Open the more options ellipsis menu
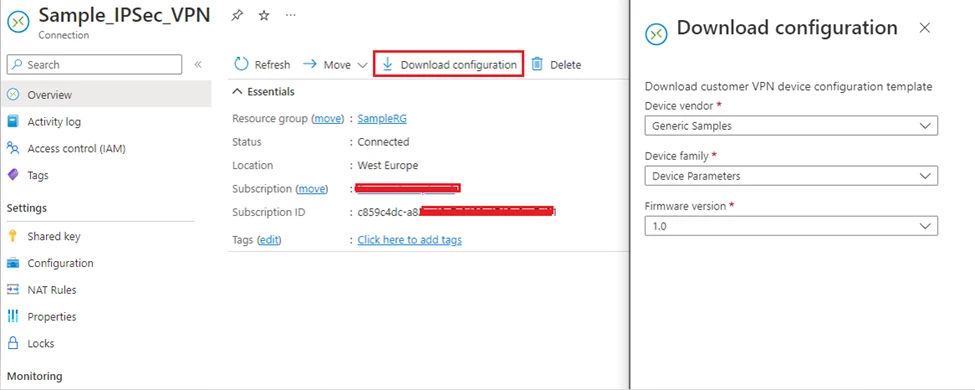Image resolution: width=975 pixels, height=390 pixels. [x=290, y=15]
